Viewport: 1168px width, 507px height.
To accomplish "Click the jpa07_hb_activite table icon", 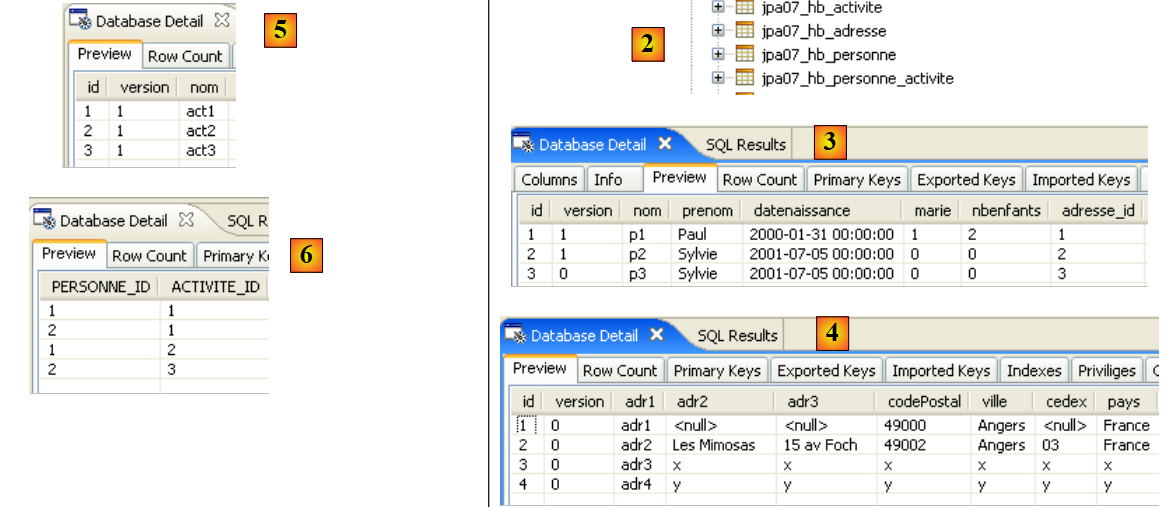I will (x=744, y=8).
